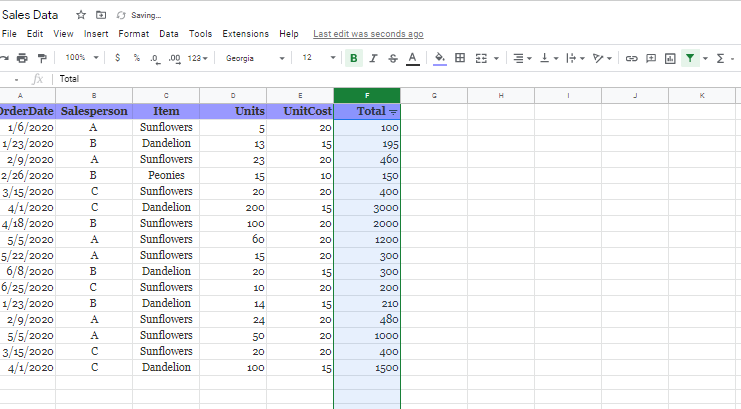Open the Georgia font dropdown
The height and width of the screenshot is (409, 741).
point(255,58)
